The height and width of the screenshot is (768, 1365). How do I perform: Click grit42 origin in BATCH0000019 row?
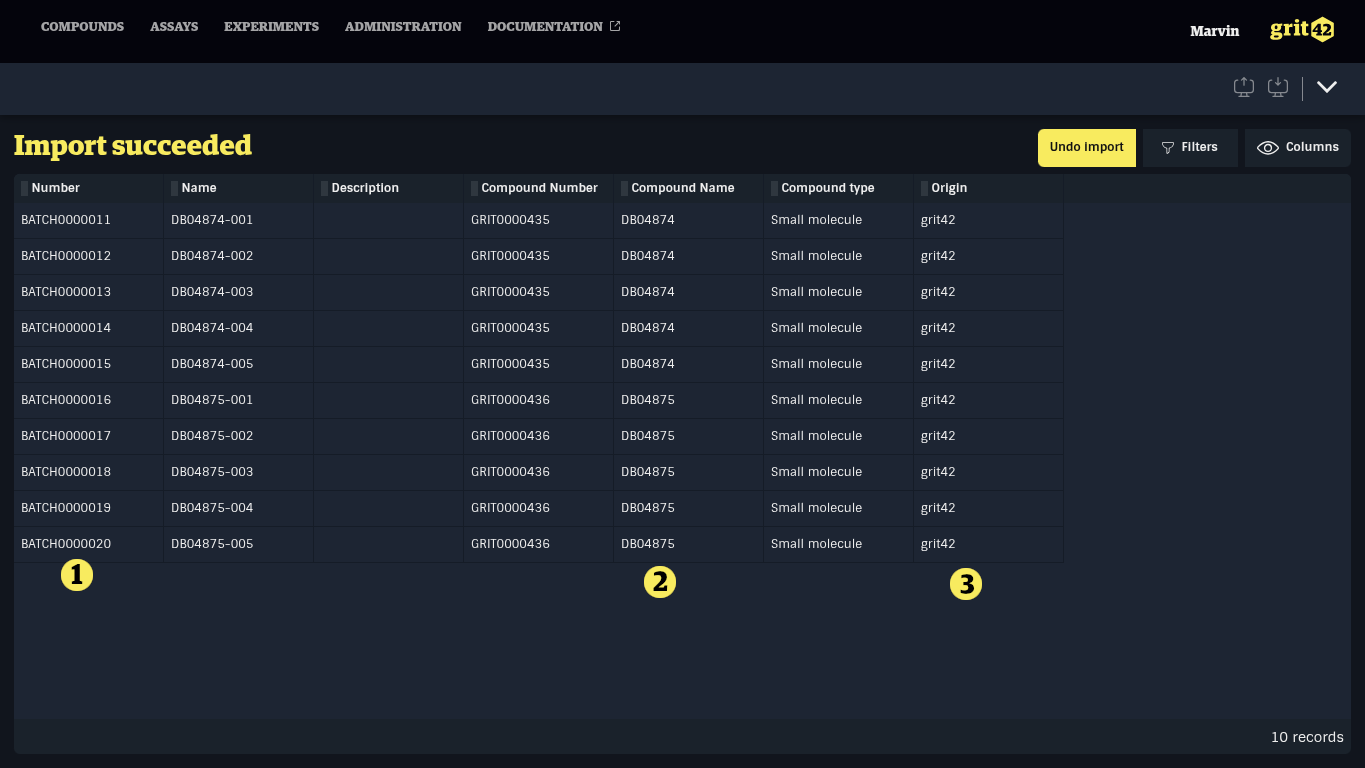(938, 508)
